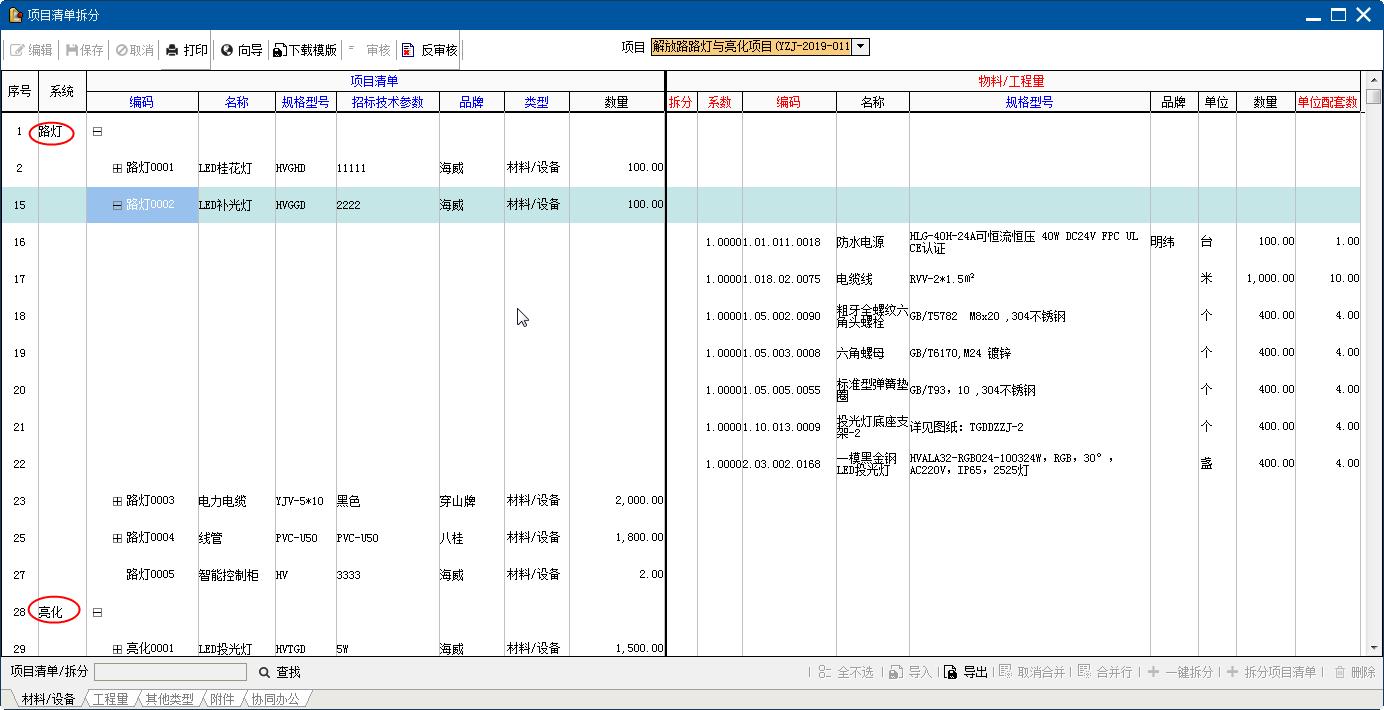Image resolution: width=1384 pixels, height=710 pixels.
Task: Click the 查找 search magnifier icon
Action: (x=264, y=672)
